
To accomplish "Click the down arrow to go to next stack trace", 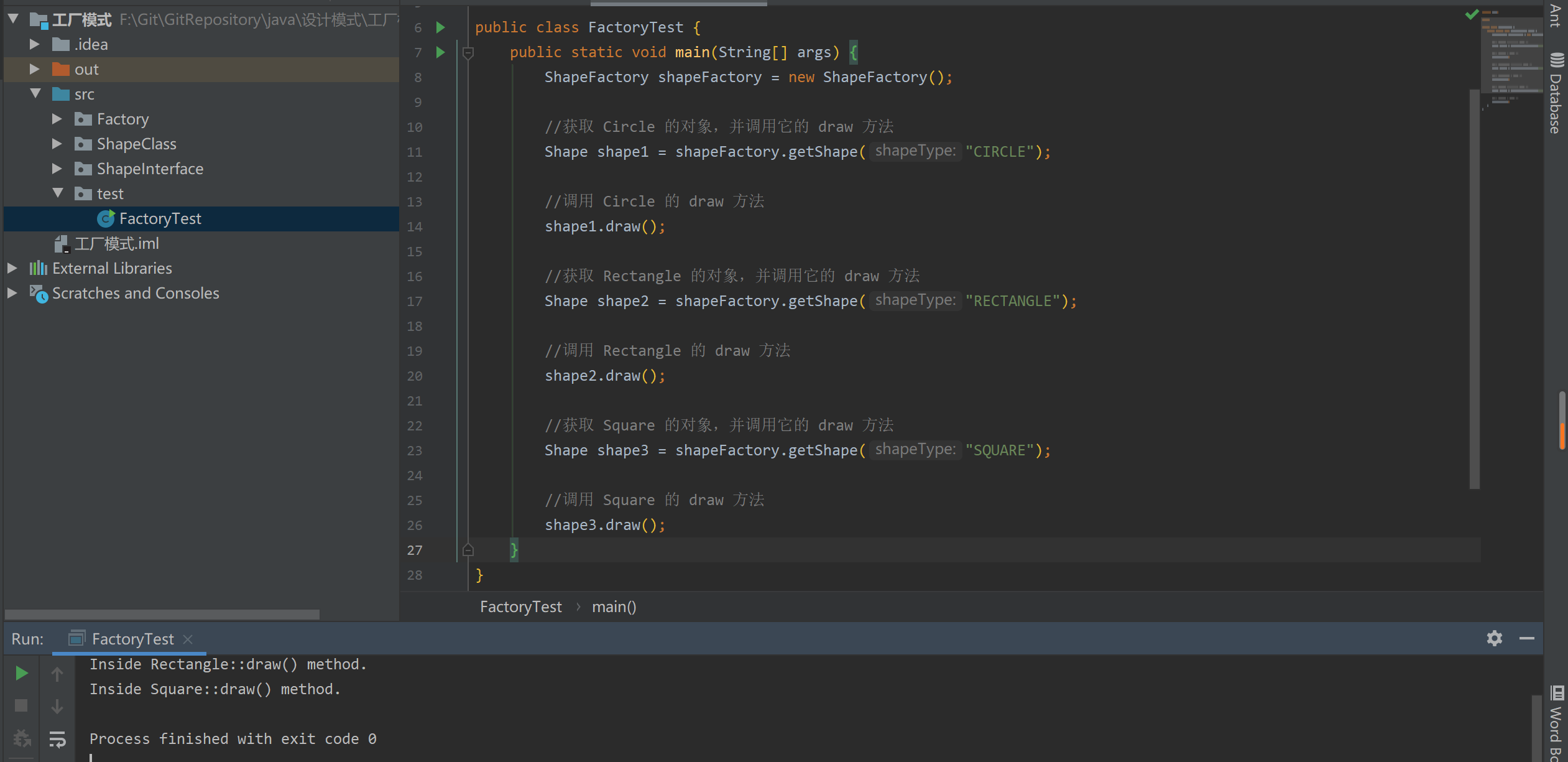I will click(x=57, y=706).
